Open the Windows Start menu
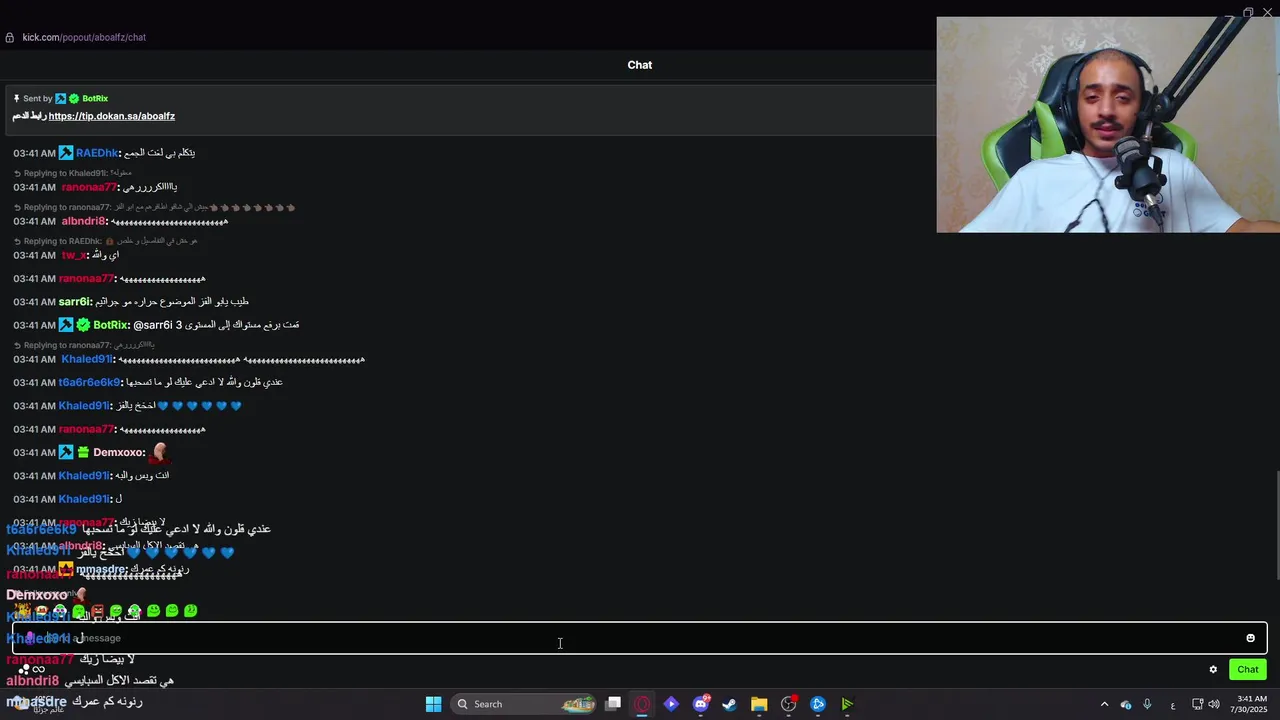The width and height of the screenshot is (1280, 720). [433, 704]
